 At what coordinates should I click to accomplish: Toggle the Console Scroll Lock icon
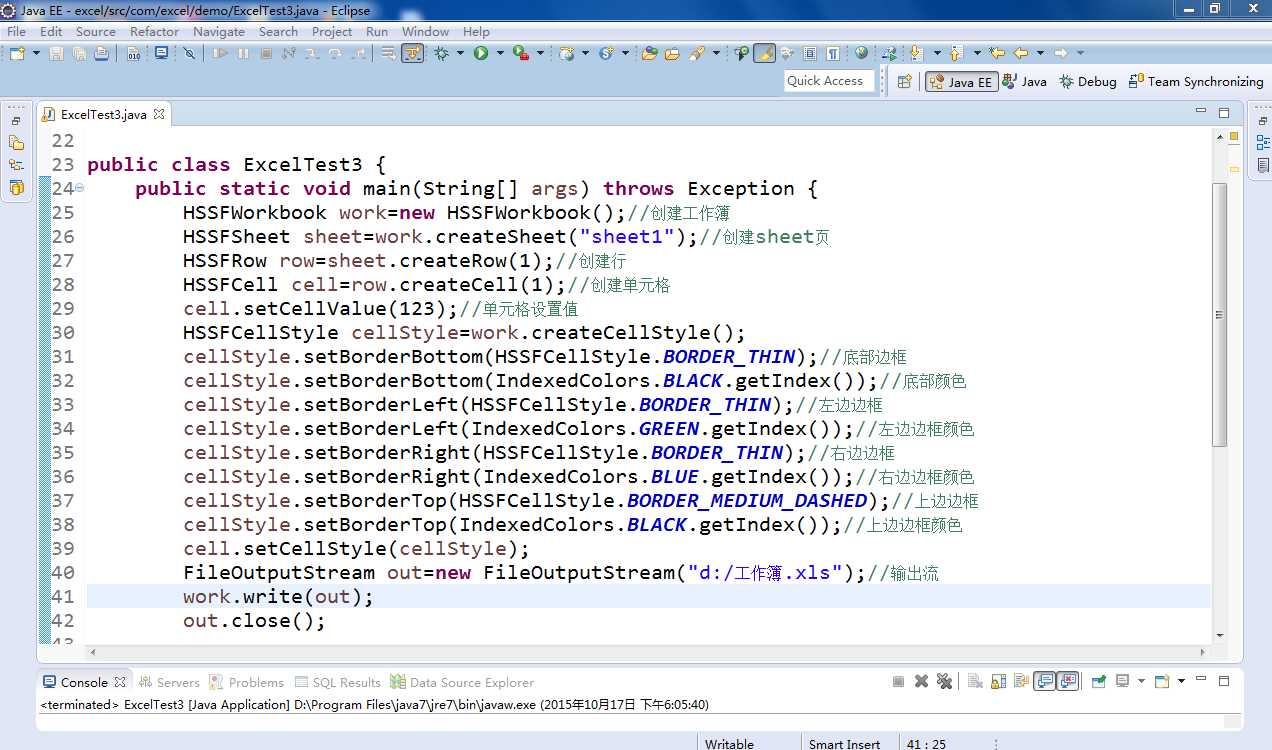coord(998,682)
